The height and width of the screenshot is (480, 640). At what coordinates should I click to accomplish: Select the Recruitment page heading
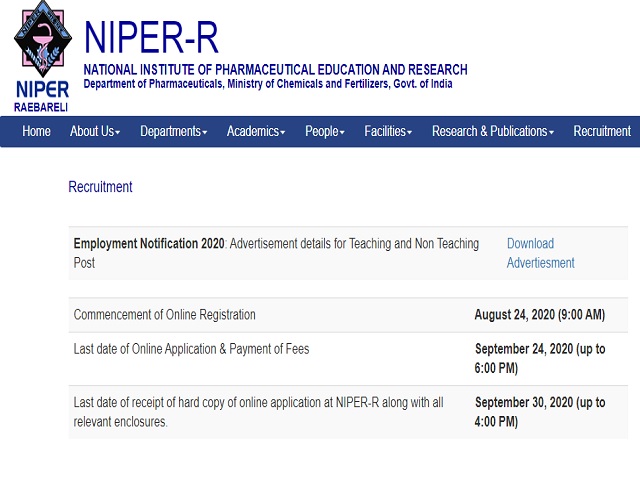[100, 187]
